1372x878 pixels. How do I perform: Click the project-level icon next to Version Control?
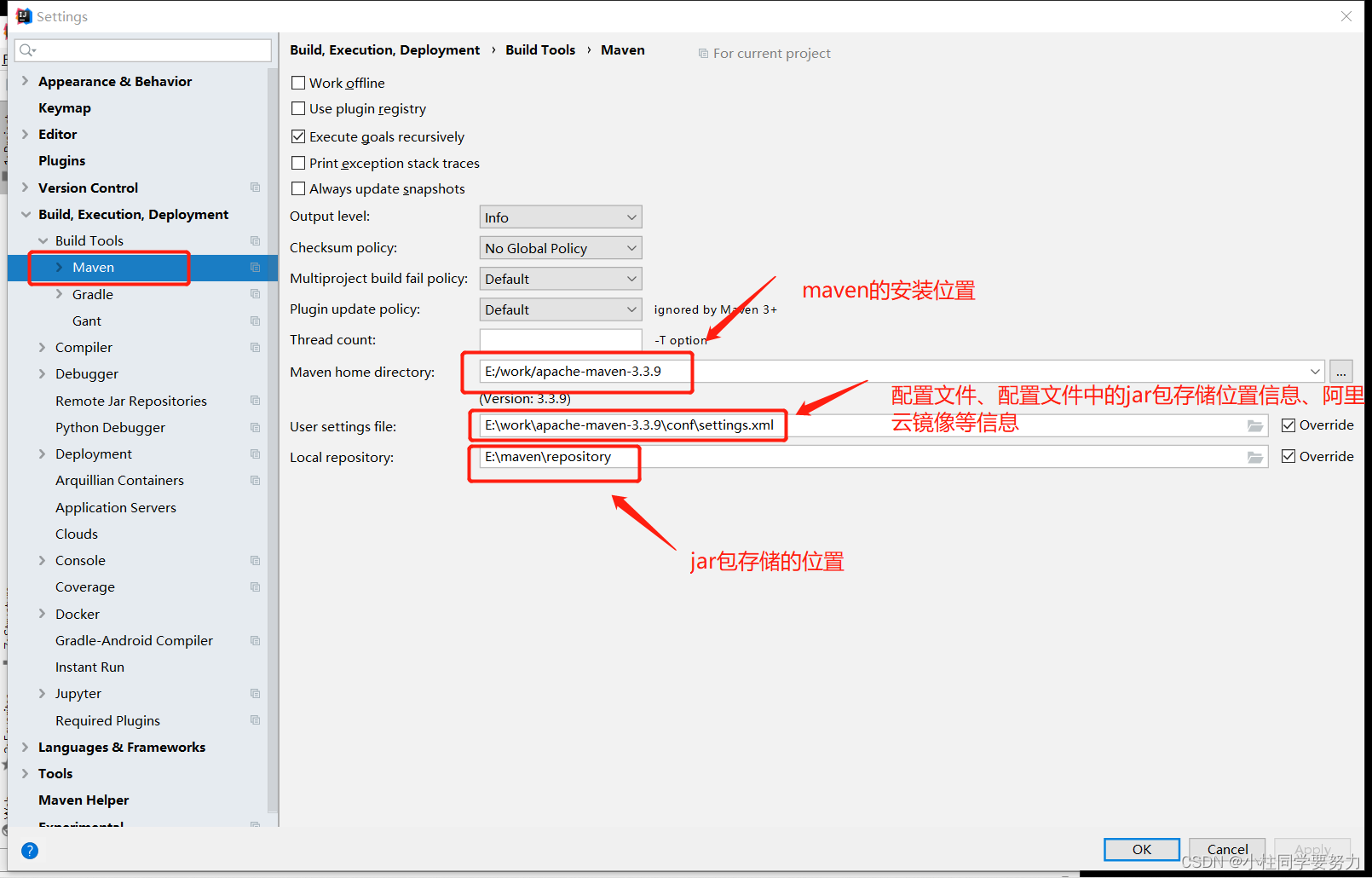[x=255, y=188]
